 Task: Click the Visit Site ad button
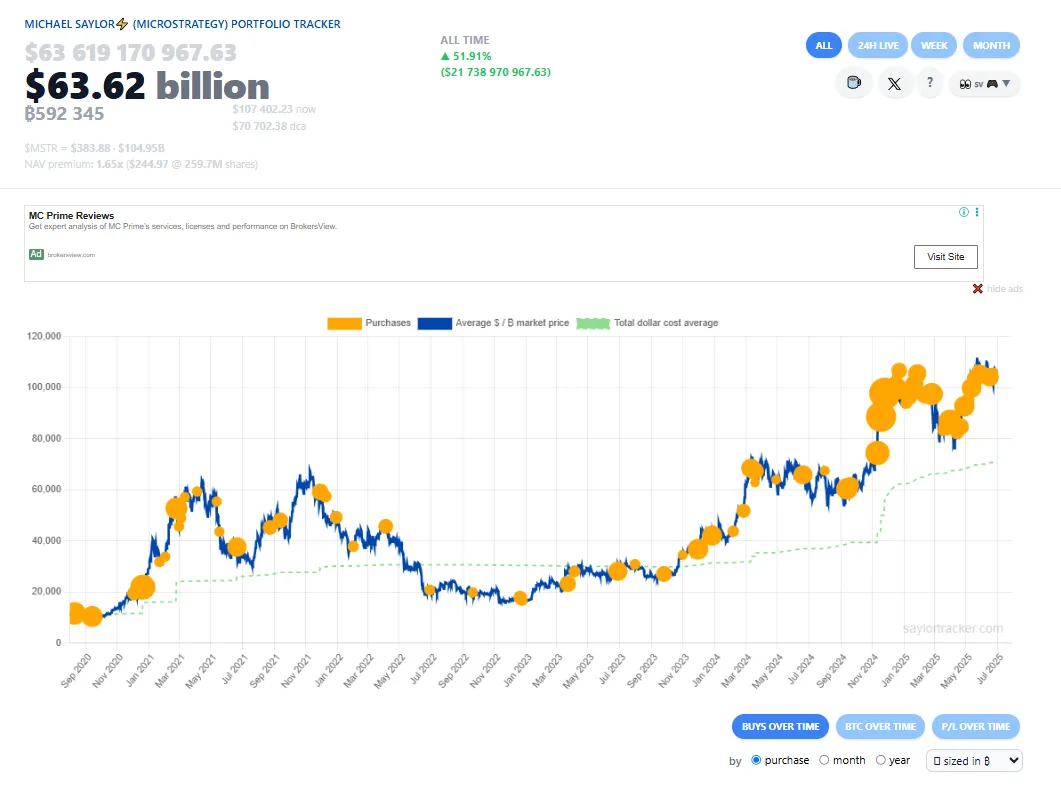945,257
